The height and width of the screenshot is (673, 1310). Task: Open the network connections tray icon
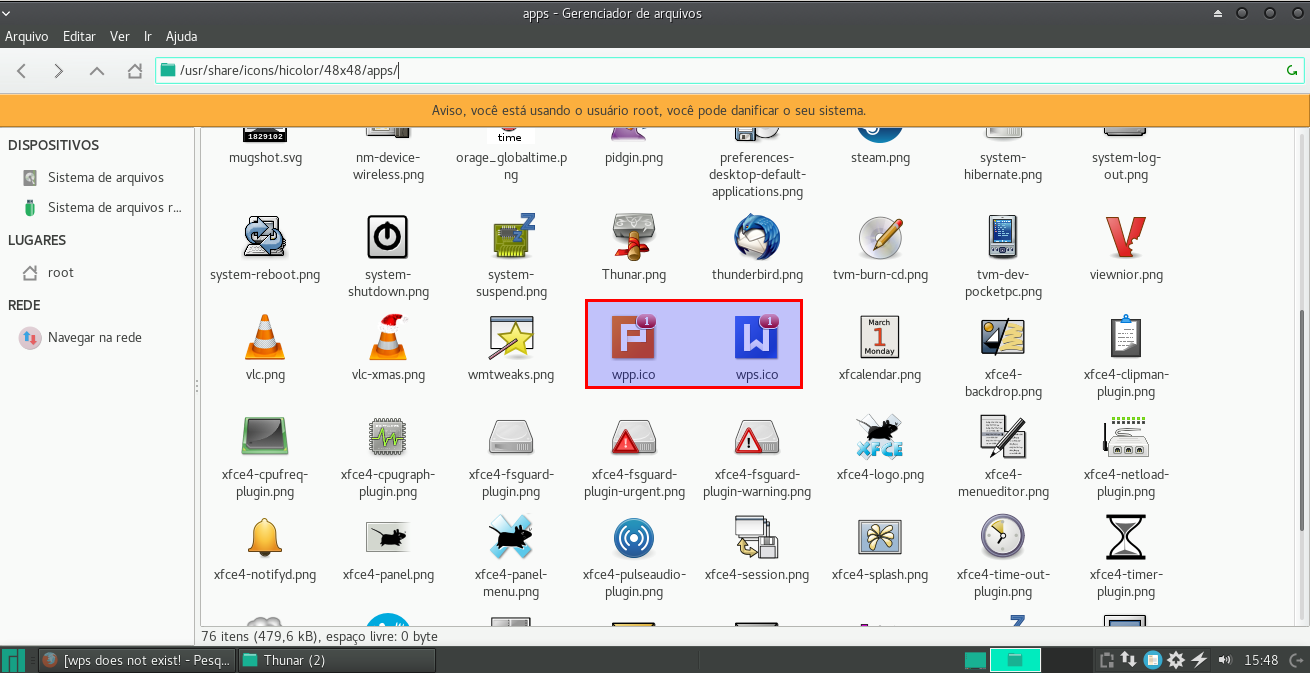1128,660
